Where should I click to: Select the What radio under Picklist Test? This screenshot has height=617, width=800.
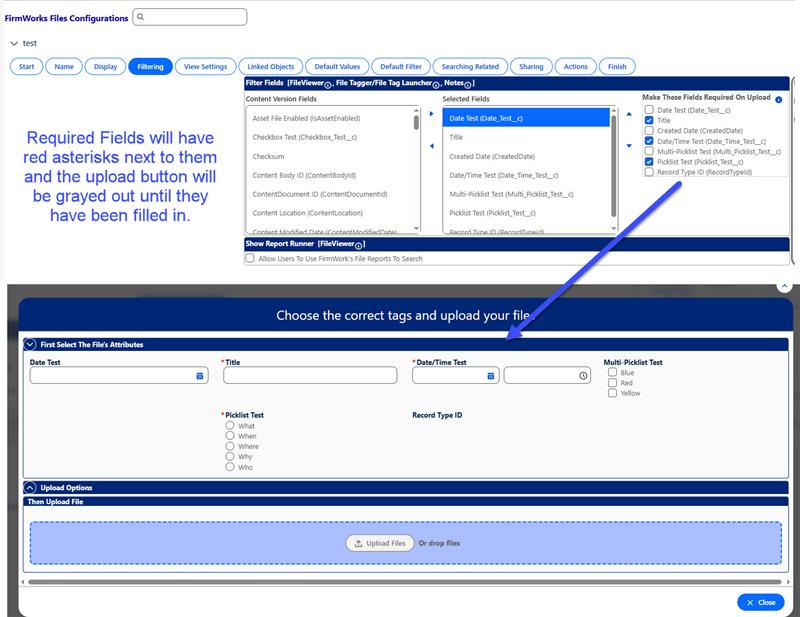(228, 423)
